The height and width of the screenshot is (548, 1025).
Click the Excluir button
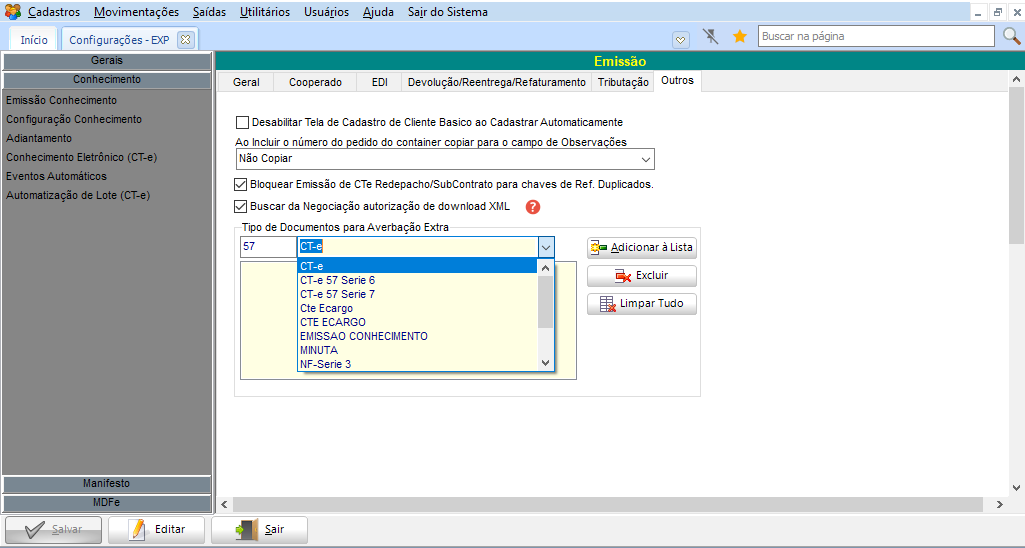click(x=641, y=275)
